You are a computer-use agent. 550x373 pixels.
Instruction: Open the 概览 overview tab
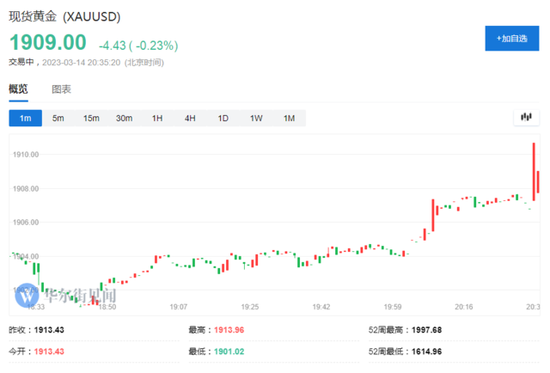(18, 89)
